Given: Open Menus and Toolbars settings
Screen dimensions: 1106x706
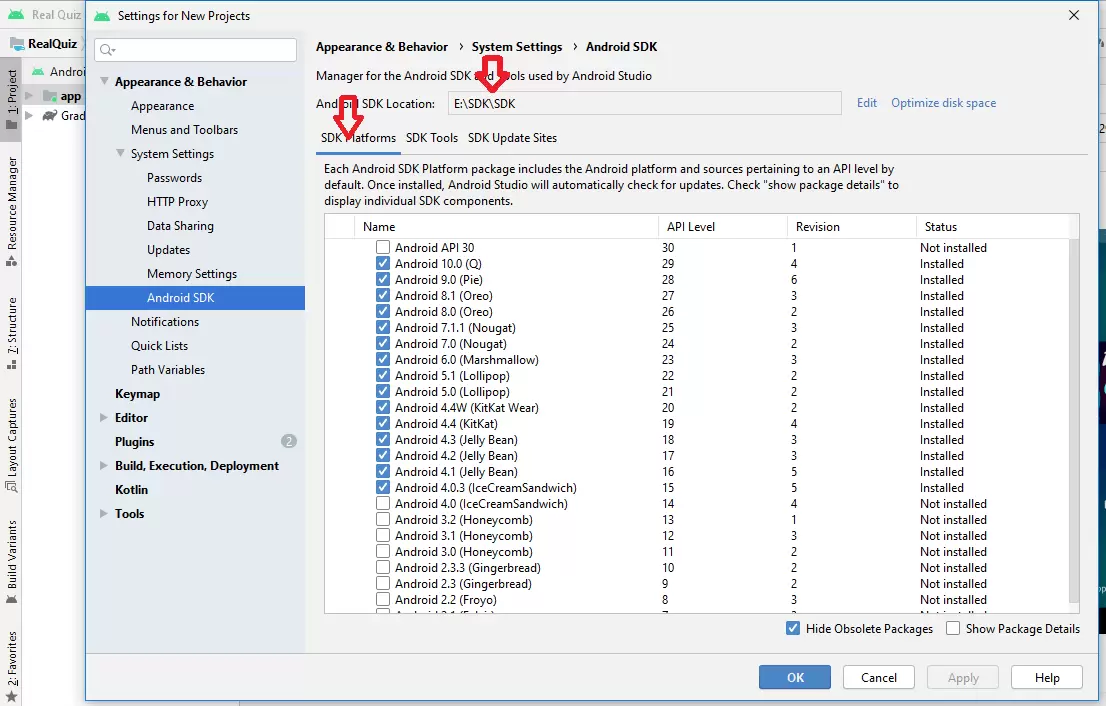Looking at the screenshot, I should [x=184, y=130].
